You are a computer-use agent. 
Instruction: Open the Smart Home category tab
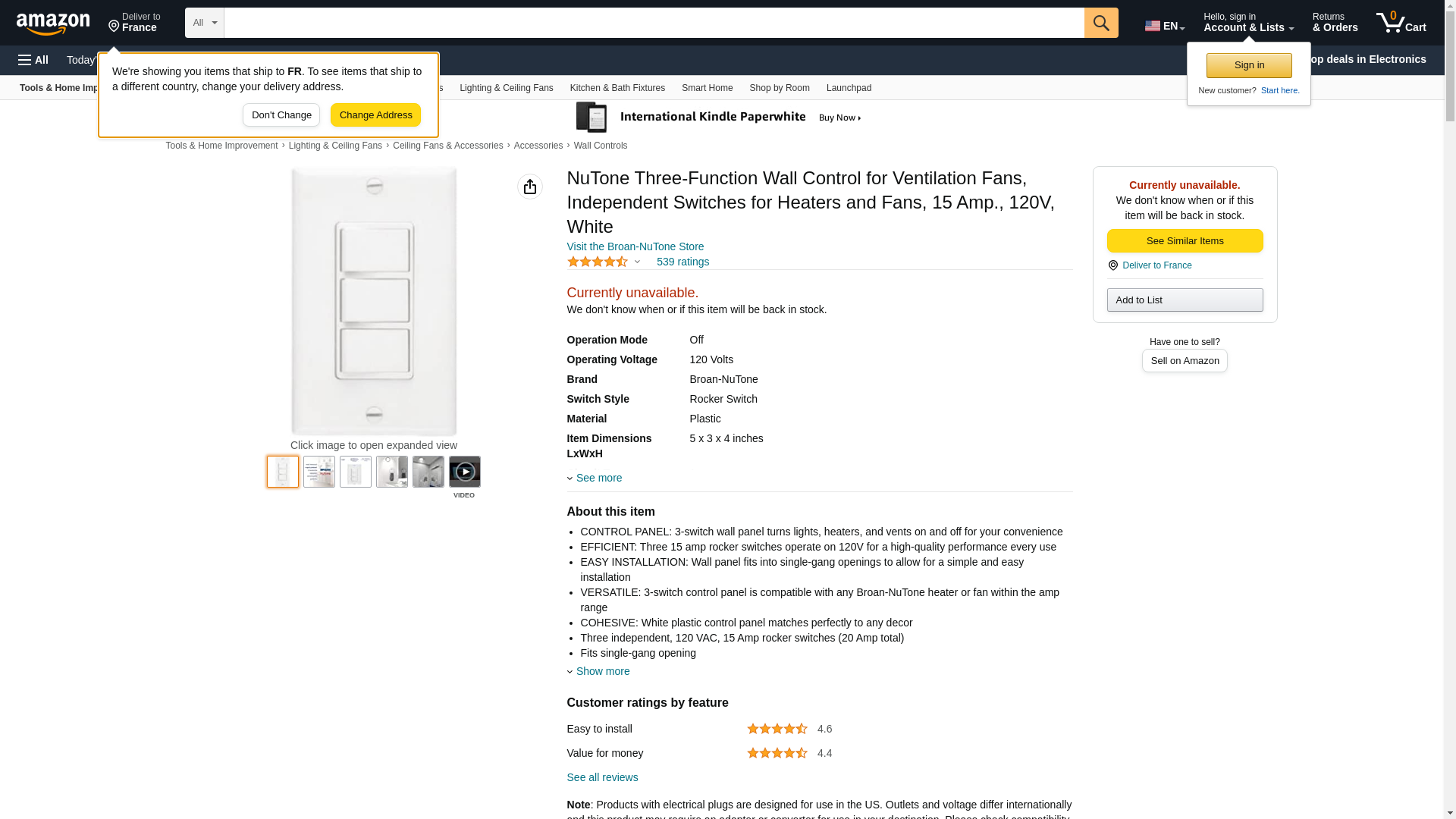707,88
